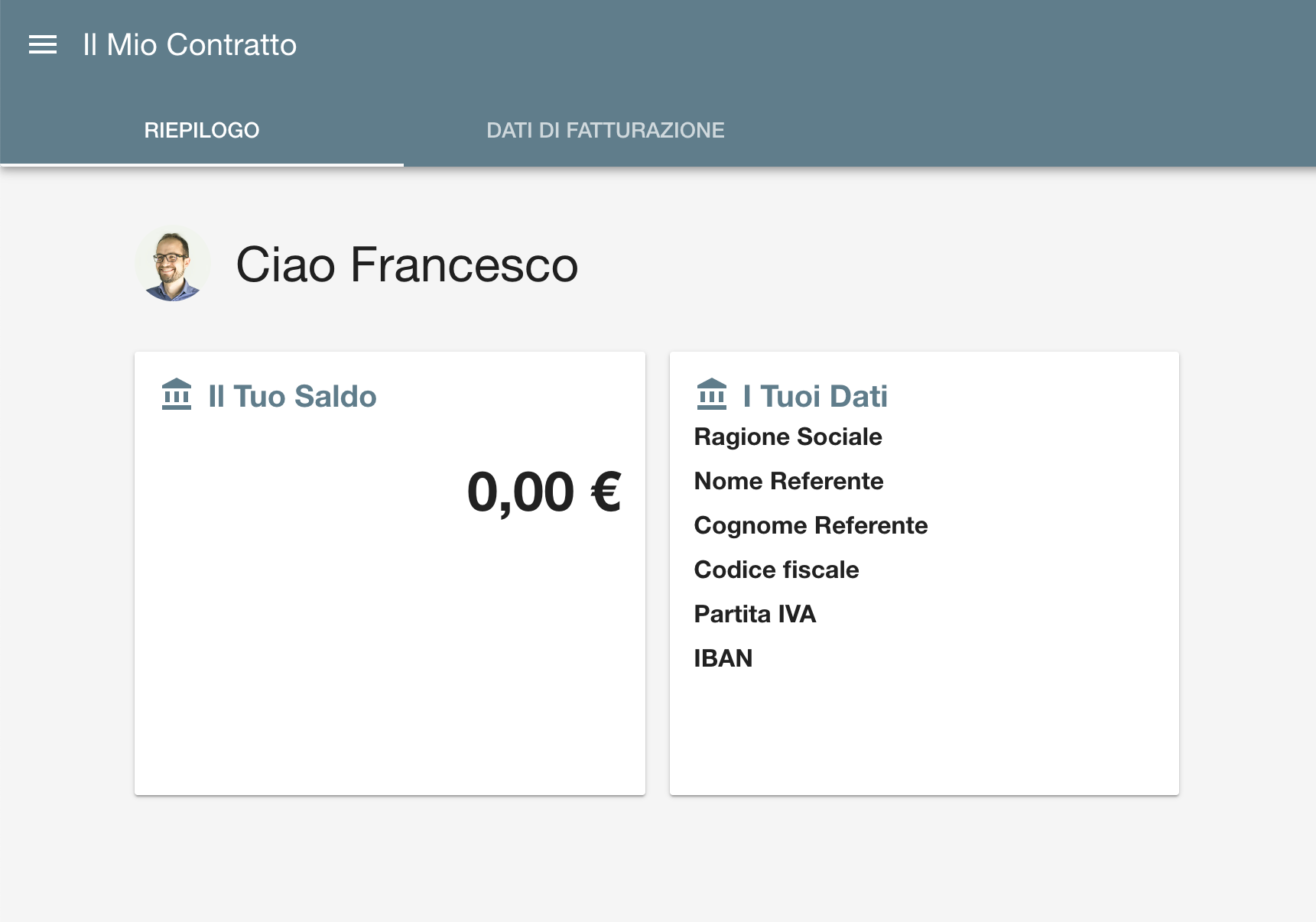
Task: Click the Ciao Francesco greeting text
Action: coord(407,265)
